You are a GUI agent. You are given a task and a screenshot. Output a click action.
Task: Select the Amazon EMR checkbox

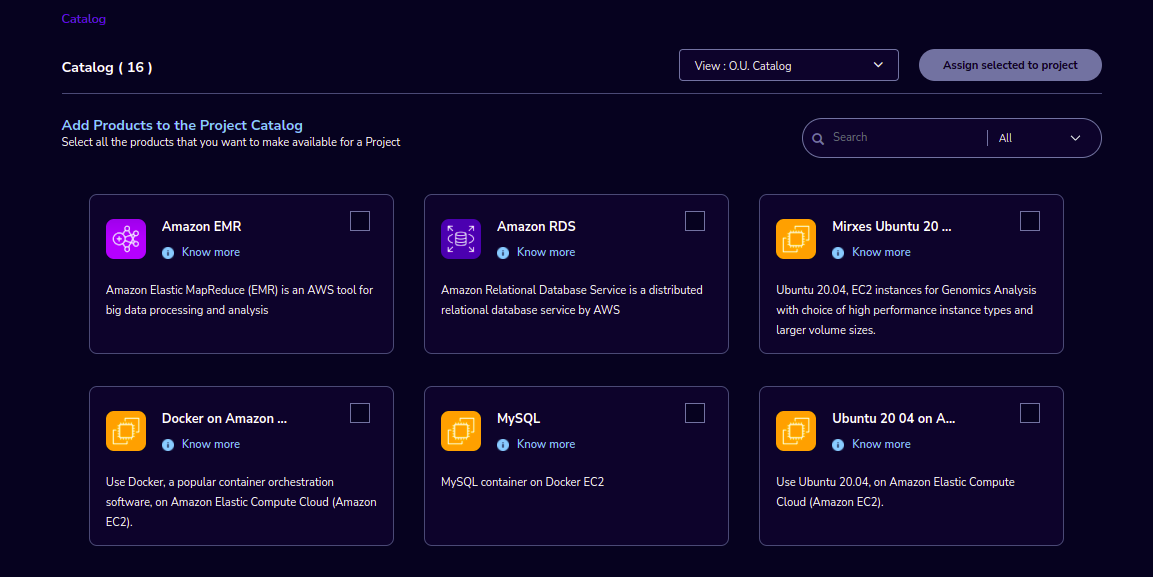(x=360, y=221)
